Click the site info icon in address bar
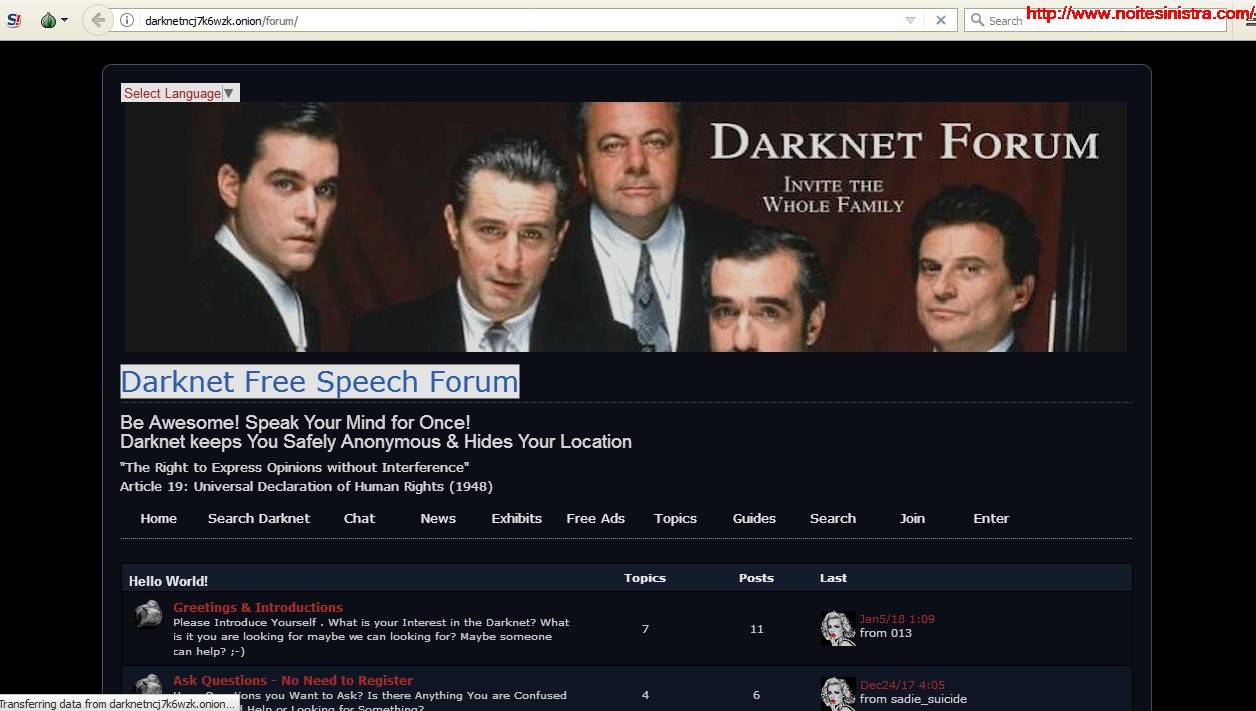The height and width of the screenshot is (711, 1256). (127, 20)
